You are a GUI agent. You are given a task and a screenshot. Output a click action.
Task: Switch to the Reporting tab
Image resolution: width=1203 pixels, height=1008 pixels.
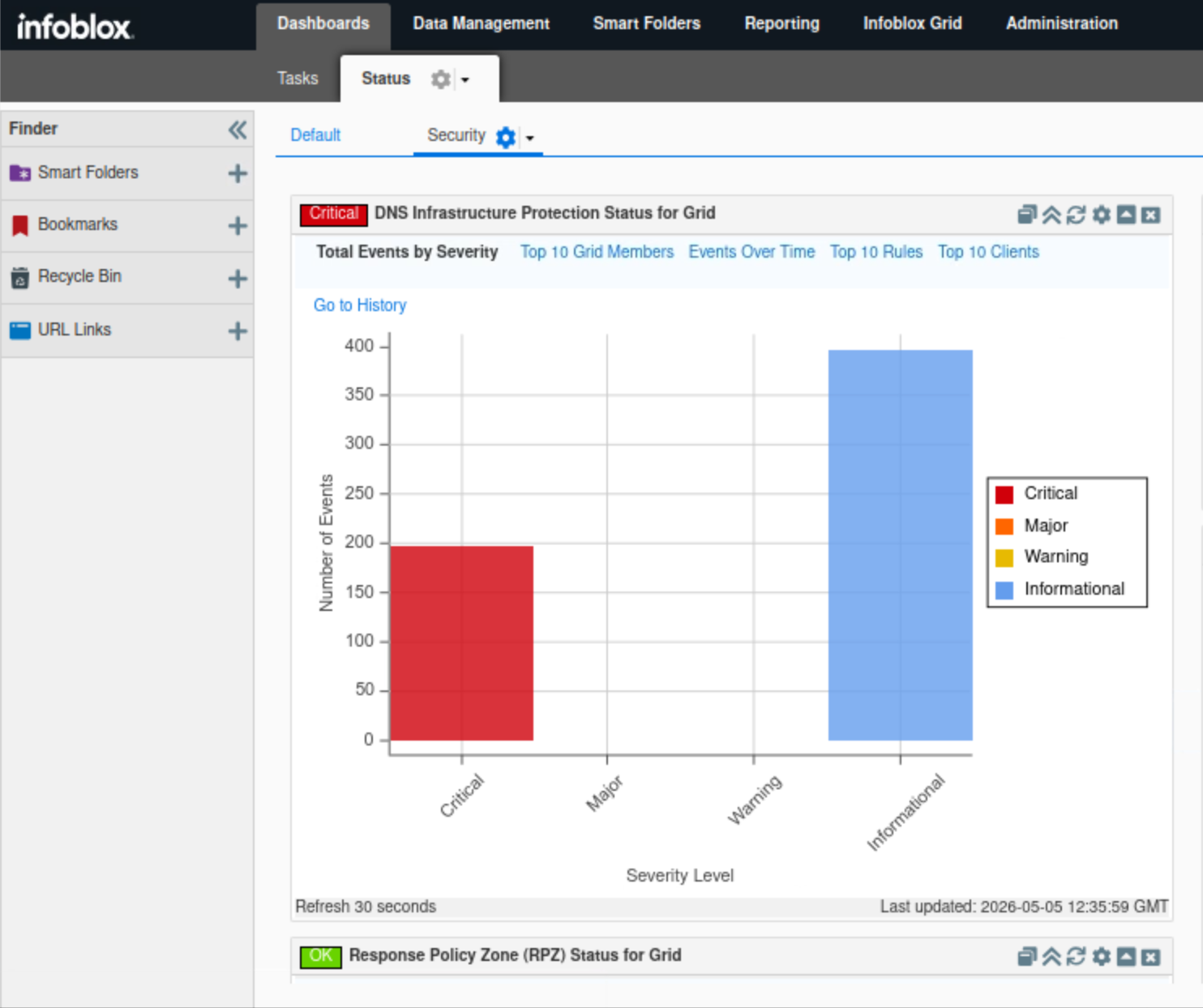[782, 24]
